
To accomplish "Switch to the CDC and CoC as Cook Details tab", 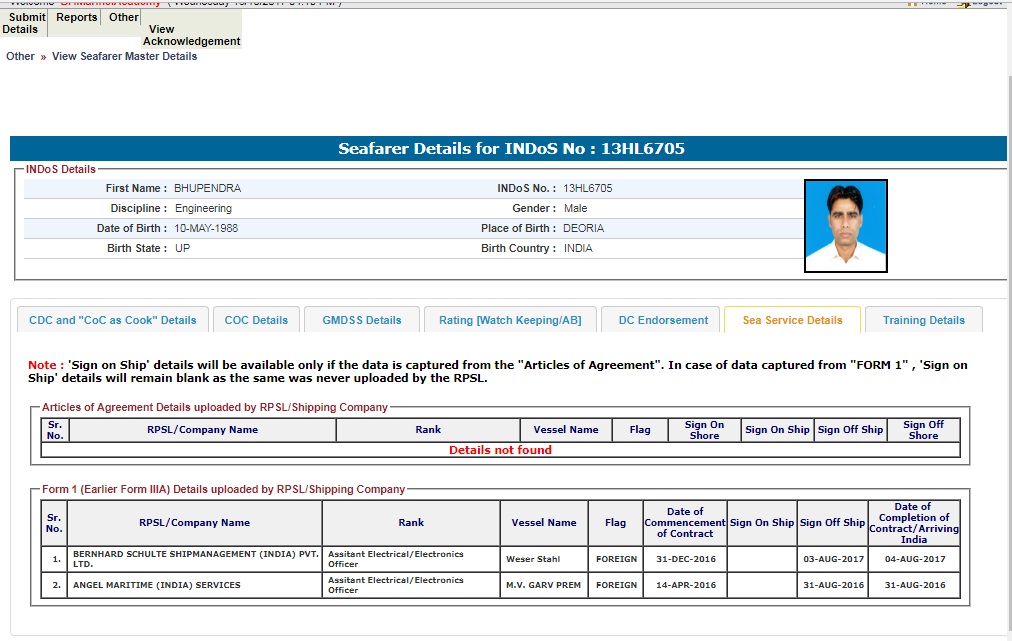I will pyautogui.click(x=113, y=320).
